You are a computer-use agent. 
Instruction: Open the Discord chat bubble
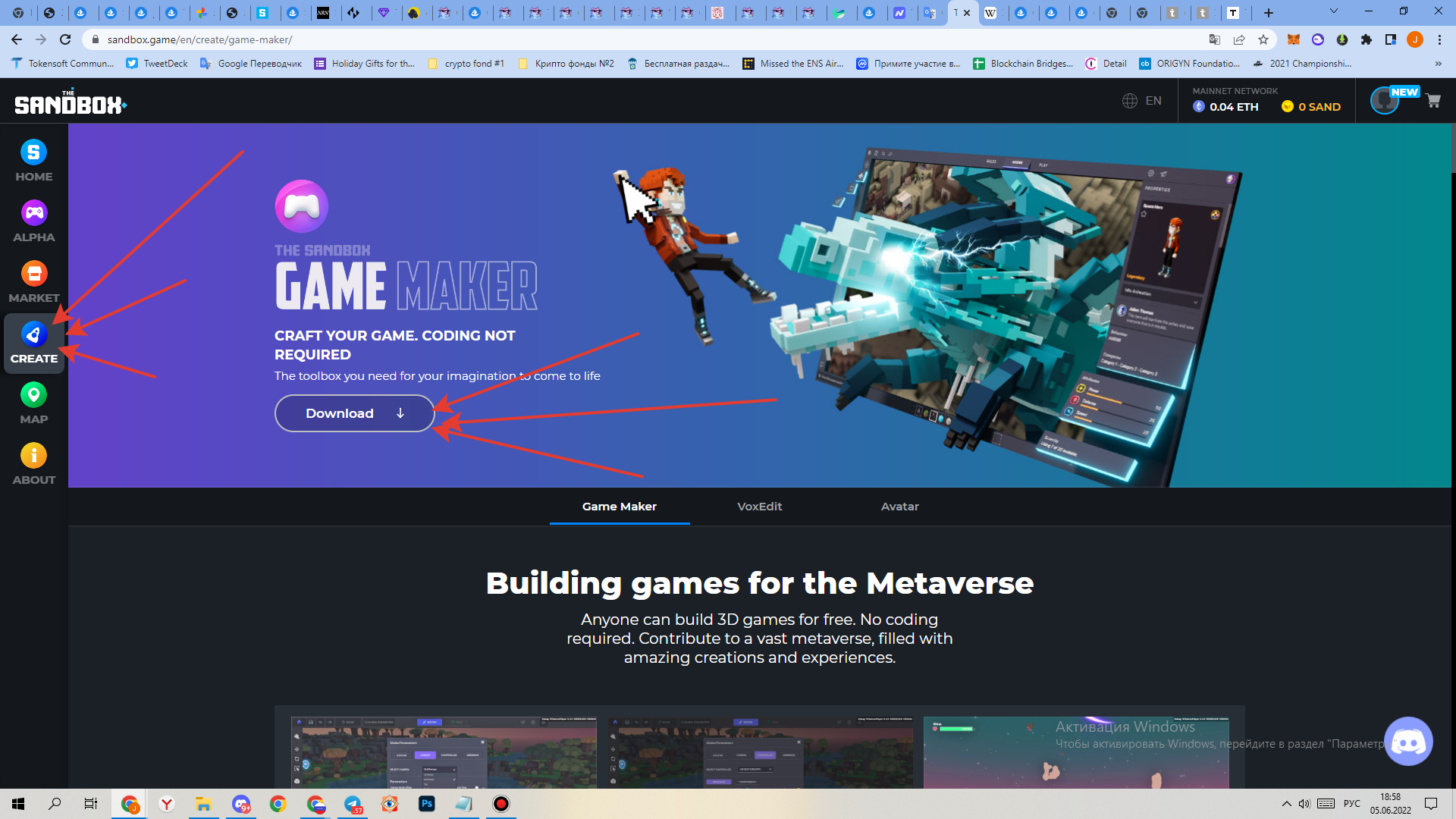(1408, 742)
